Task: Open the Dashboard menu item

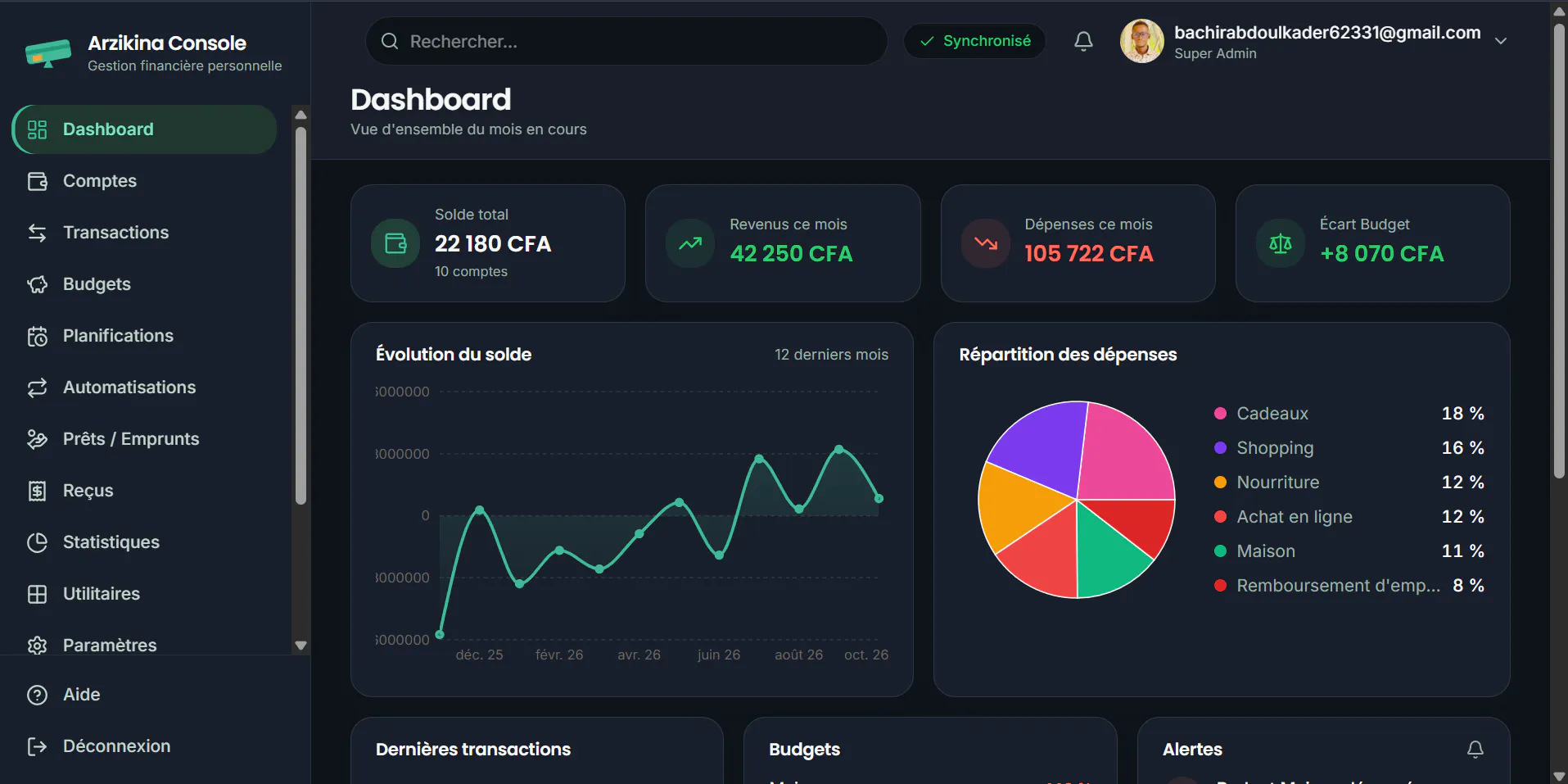Action: point(145,129)
